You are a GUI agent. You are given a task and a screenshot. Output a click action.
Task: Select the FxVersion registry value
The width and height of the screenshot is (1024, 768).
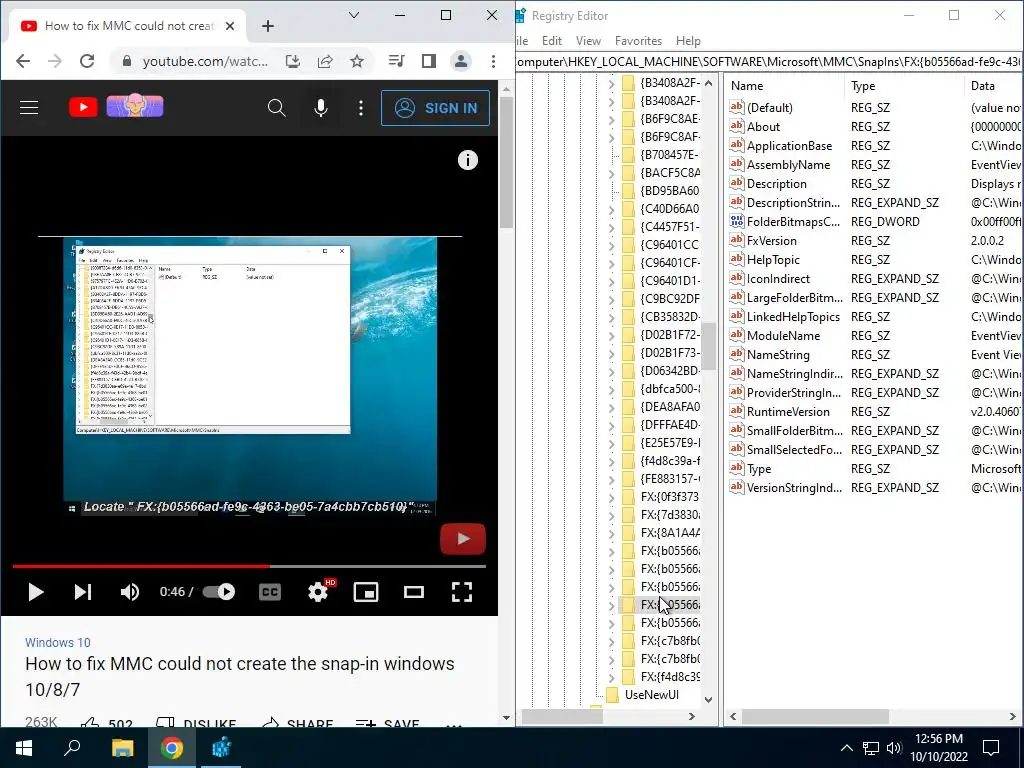point(771,241)
